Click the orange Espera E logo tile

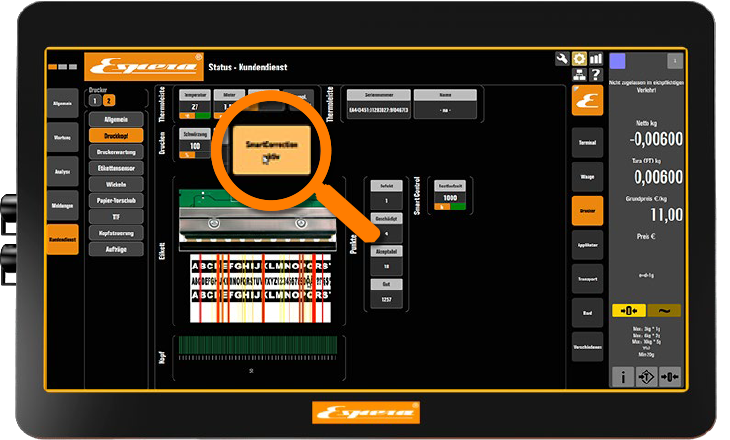586,100
